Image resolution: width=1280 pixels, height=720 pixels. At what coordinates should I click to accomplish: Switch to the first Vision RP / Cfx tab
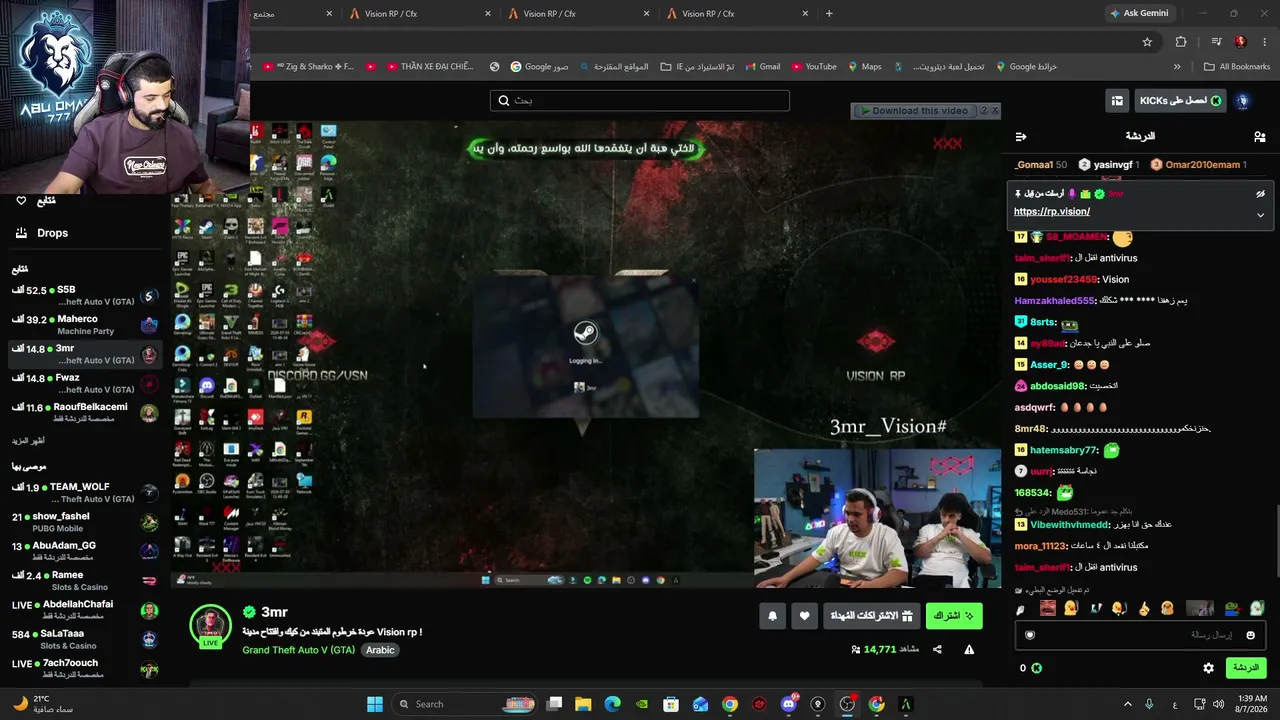[421, 14]
